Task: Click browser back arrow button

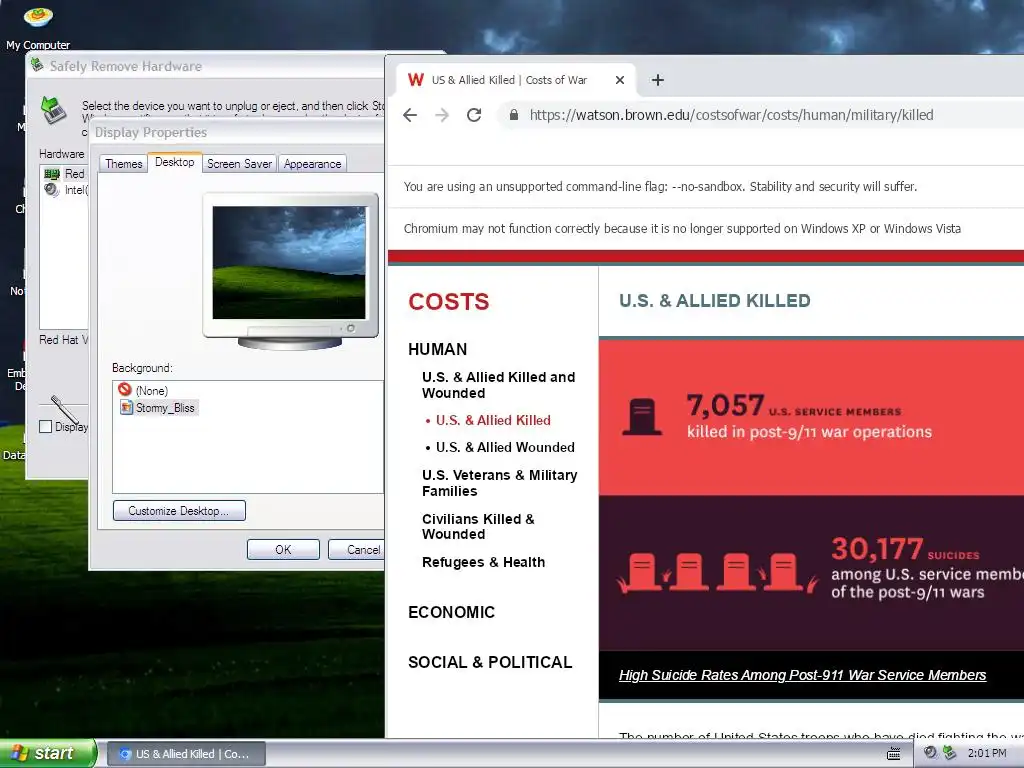Action: 410,116
